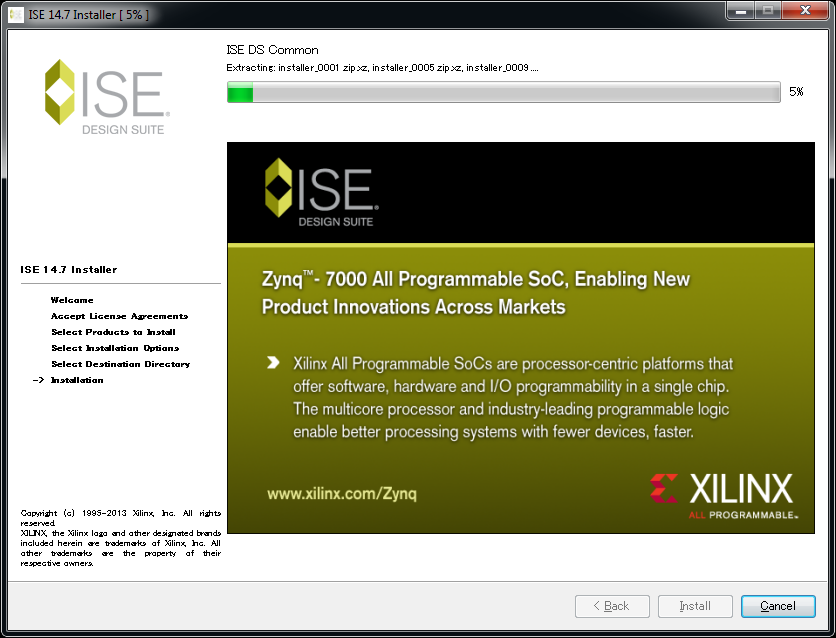Select the Select Products to Install step
This screenshot has width=836, height=638.
(x=113, y=332)
